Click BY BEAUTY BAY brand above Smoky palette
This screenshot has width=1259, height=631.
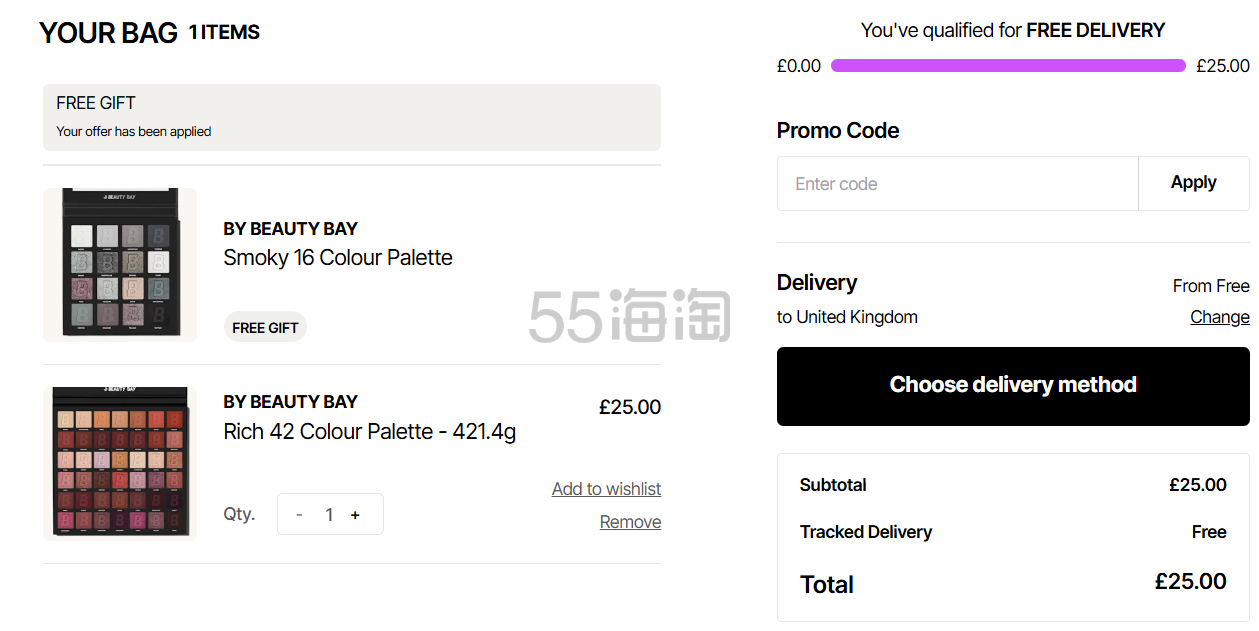tap(290, 229)
